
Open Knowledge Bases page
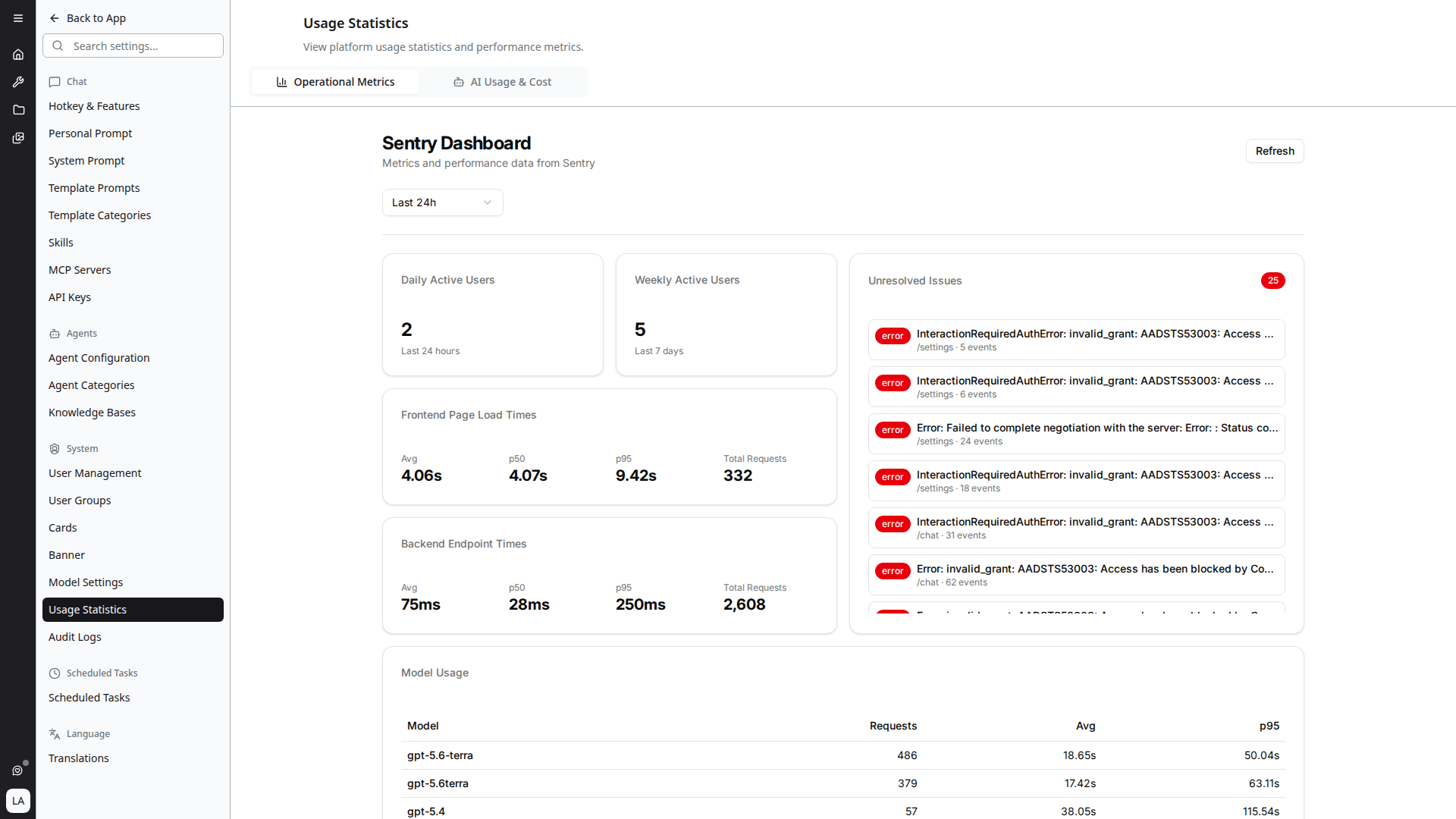point(133,413)
